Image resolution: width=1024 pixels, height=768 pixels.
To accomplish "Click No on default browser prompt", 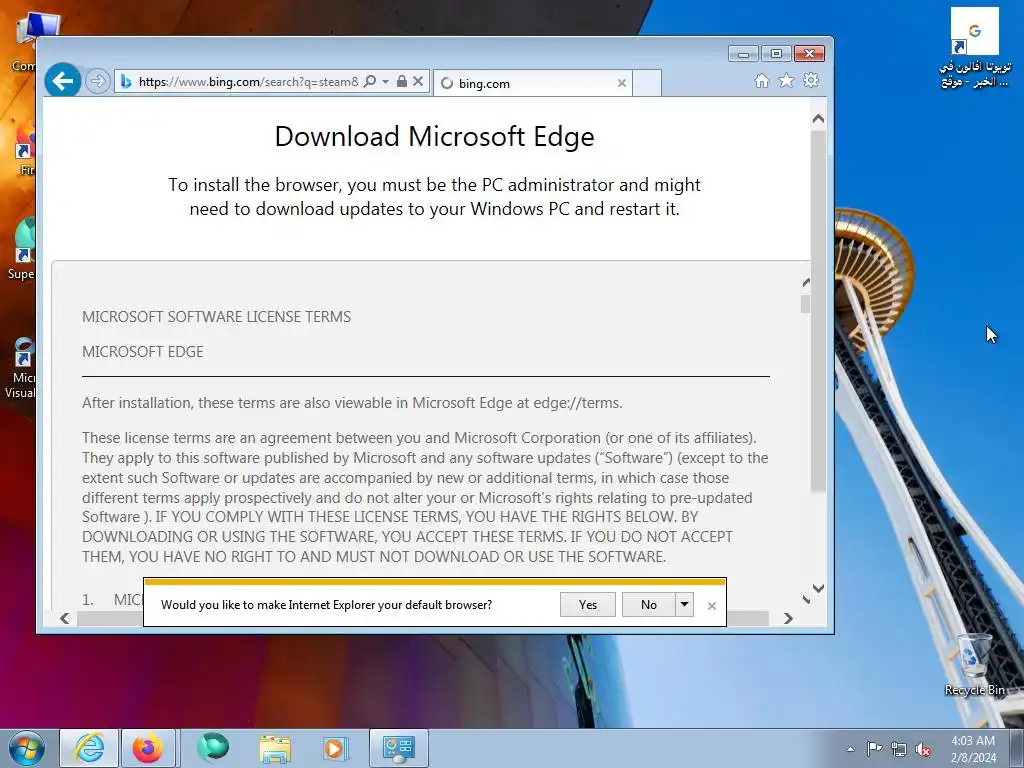I will (648, 605).
